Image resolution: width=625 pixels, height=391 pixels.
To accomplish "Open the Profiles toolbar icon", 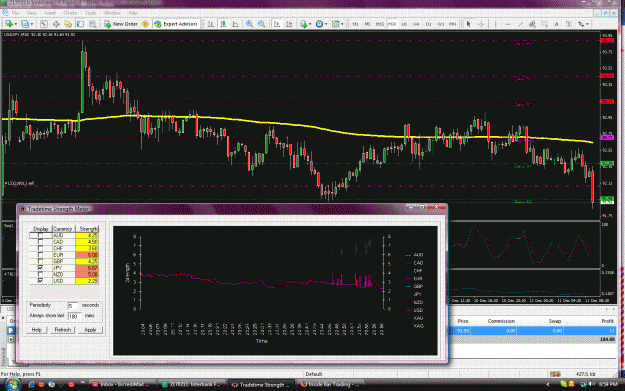I will [x=25, y=24].
